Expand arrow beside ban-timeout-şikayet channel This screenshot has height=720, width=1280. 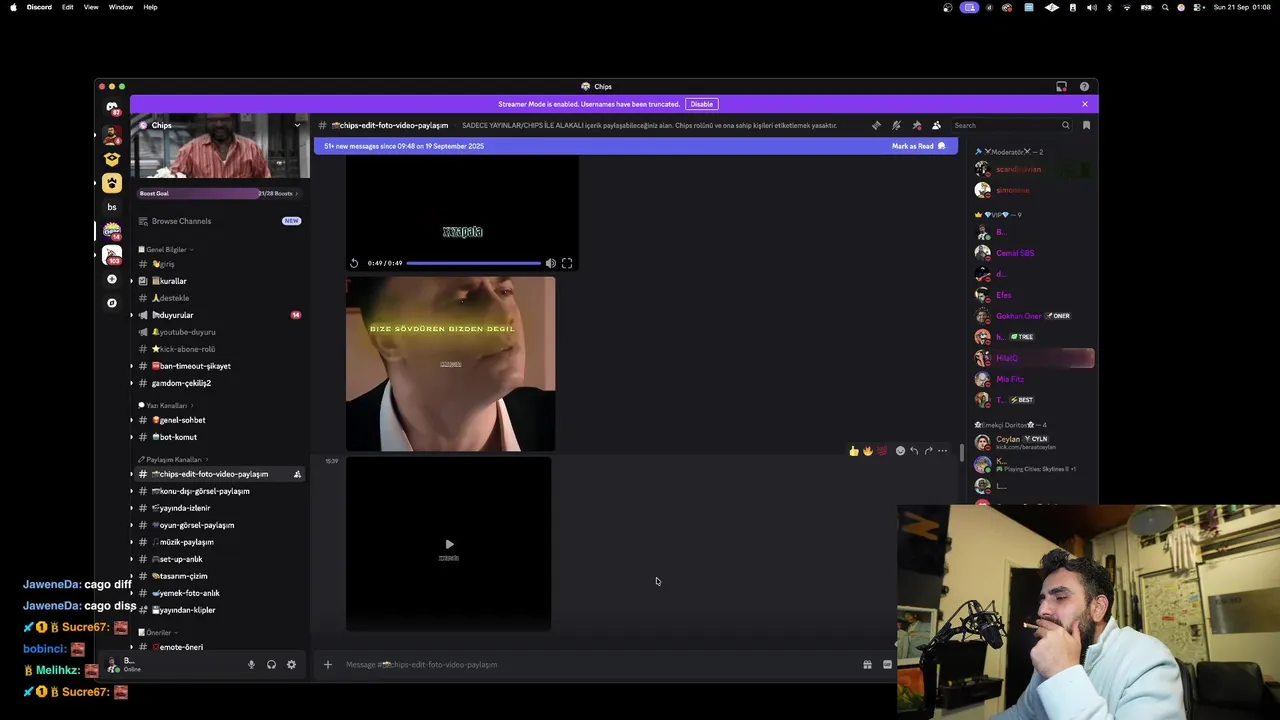point(131,366)
